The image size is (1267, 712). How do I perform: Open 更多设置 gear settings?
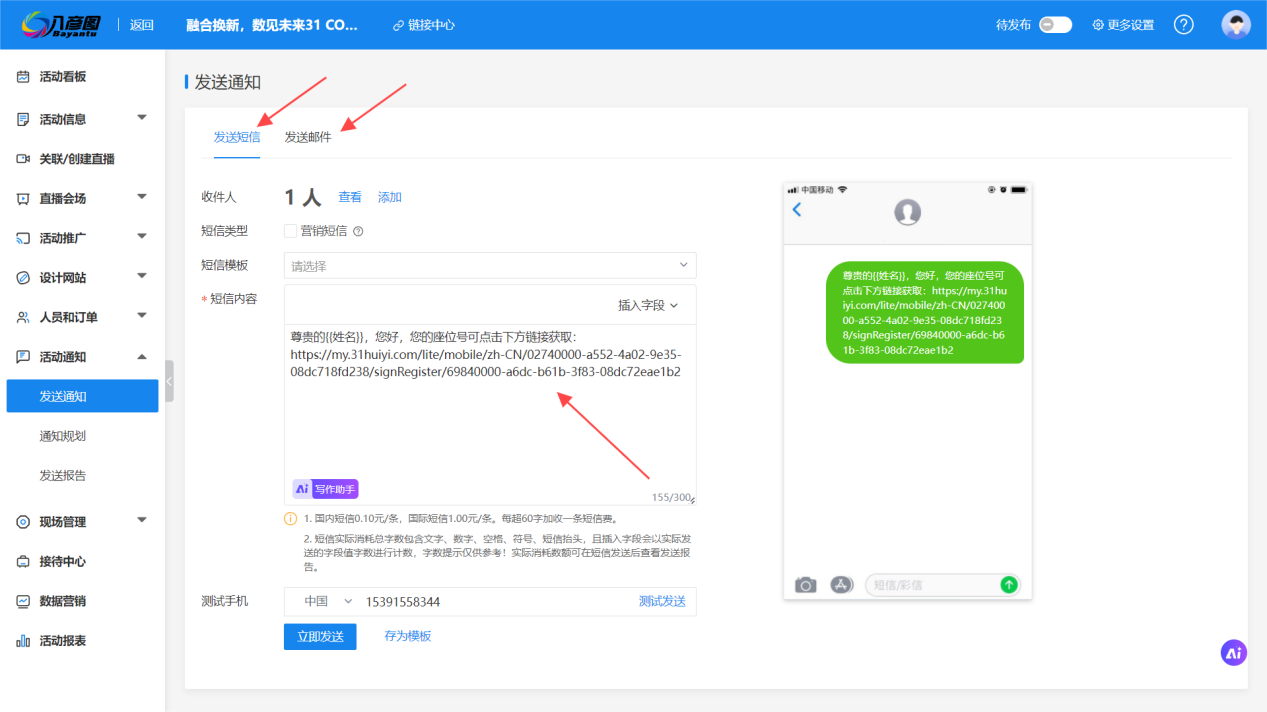coord(1122,25)
